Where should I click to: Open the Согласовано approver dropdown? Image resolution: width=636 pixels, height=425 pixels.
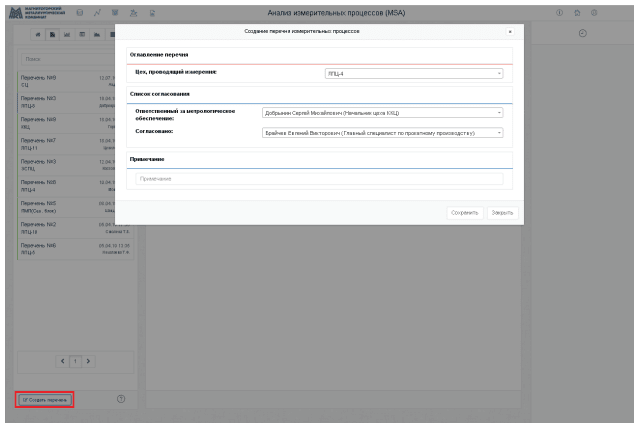pyautogui.click(x=381, y=132)
